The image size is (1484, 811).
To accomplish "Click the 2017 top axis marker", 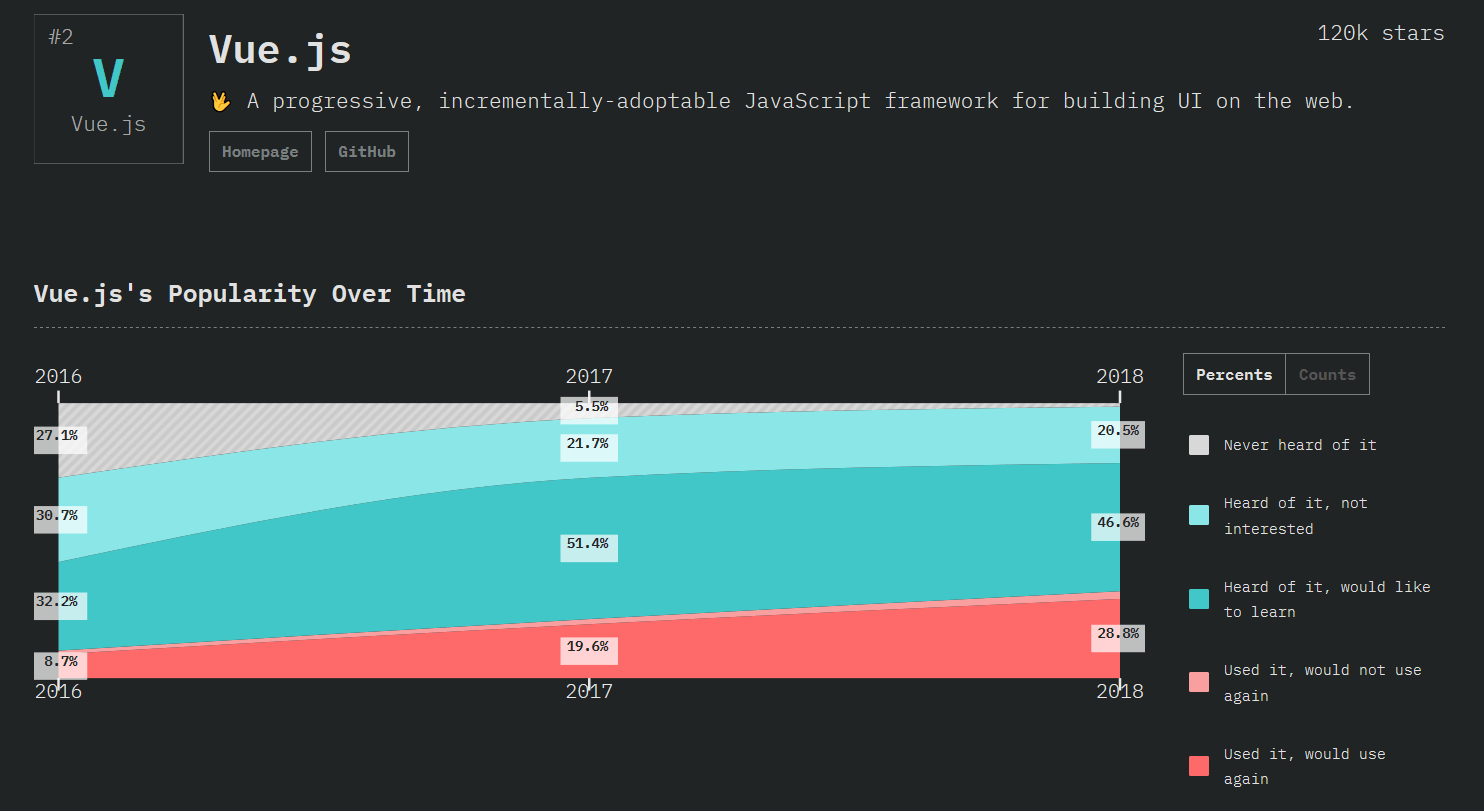I will click(x=589, y=377).
